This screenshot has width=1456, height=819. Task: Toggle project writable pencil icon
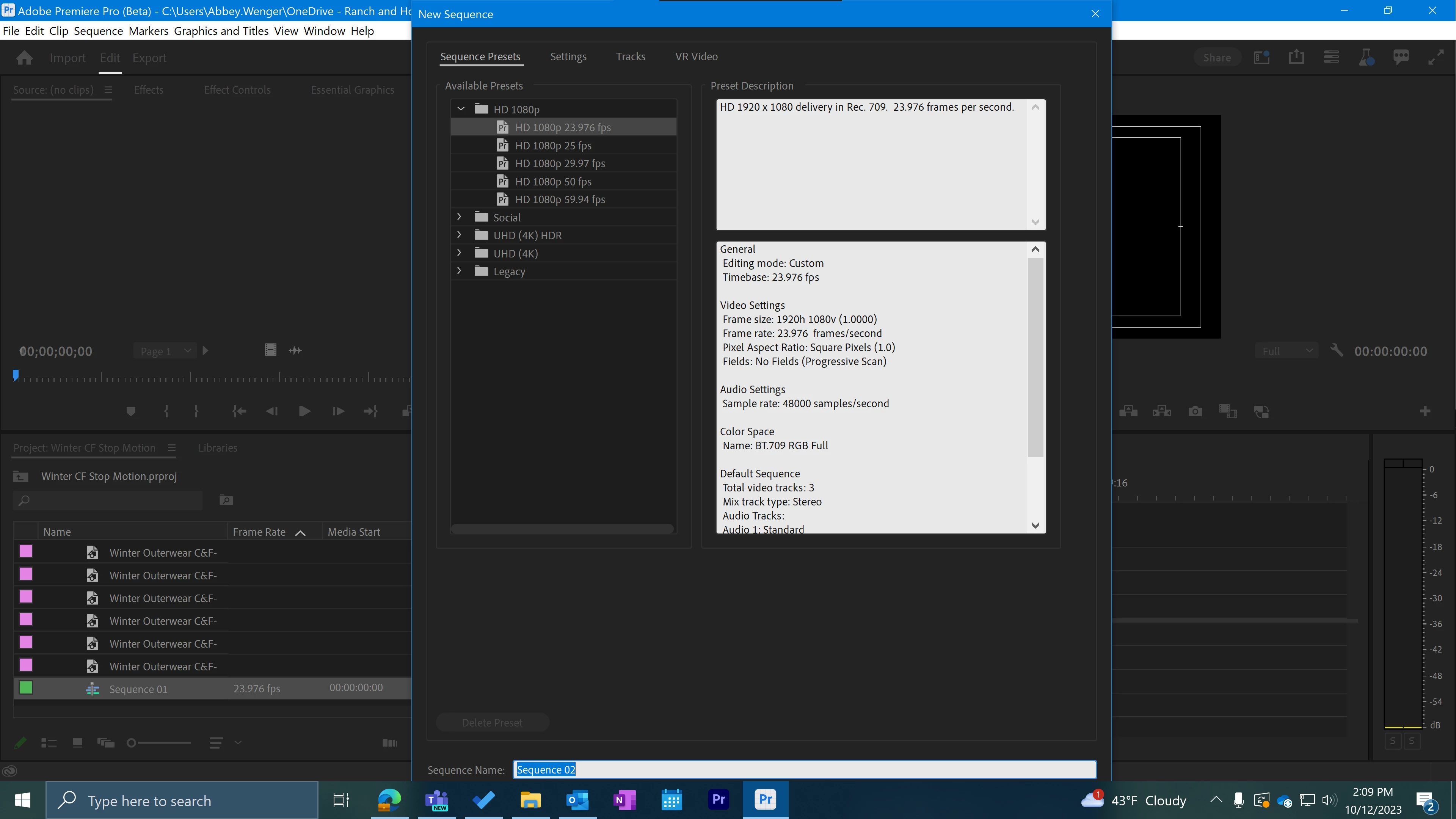[x=20, y=743]
